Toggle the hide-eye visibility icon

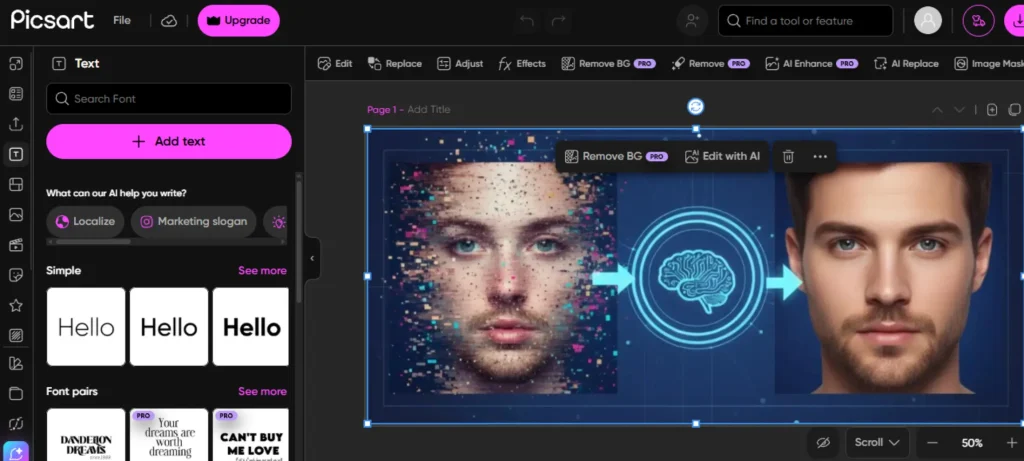[823, 443]
